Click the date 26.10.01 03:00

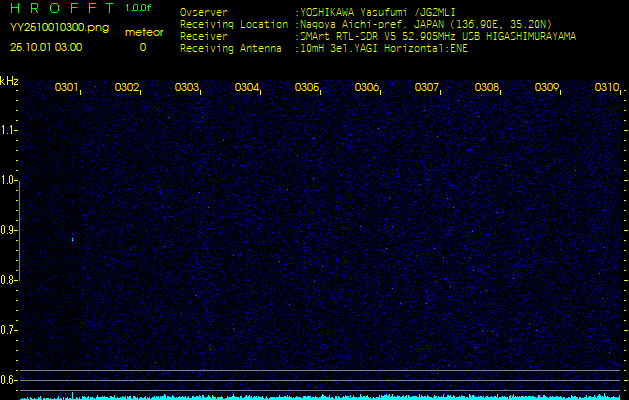coord(46,47)
